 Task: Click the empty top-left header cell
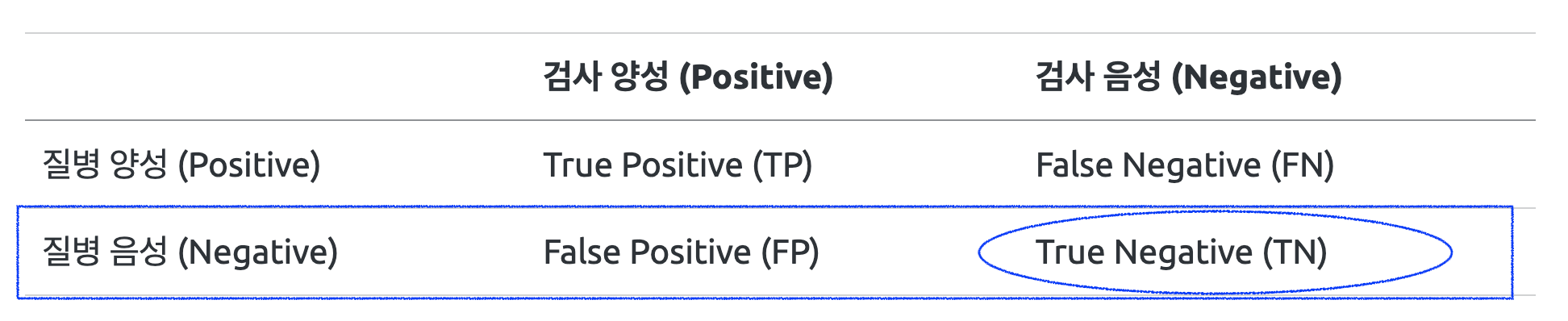(x=275, y=77)
